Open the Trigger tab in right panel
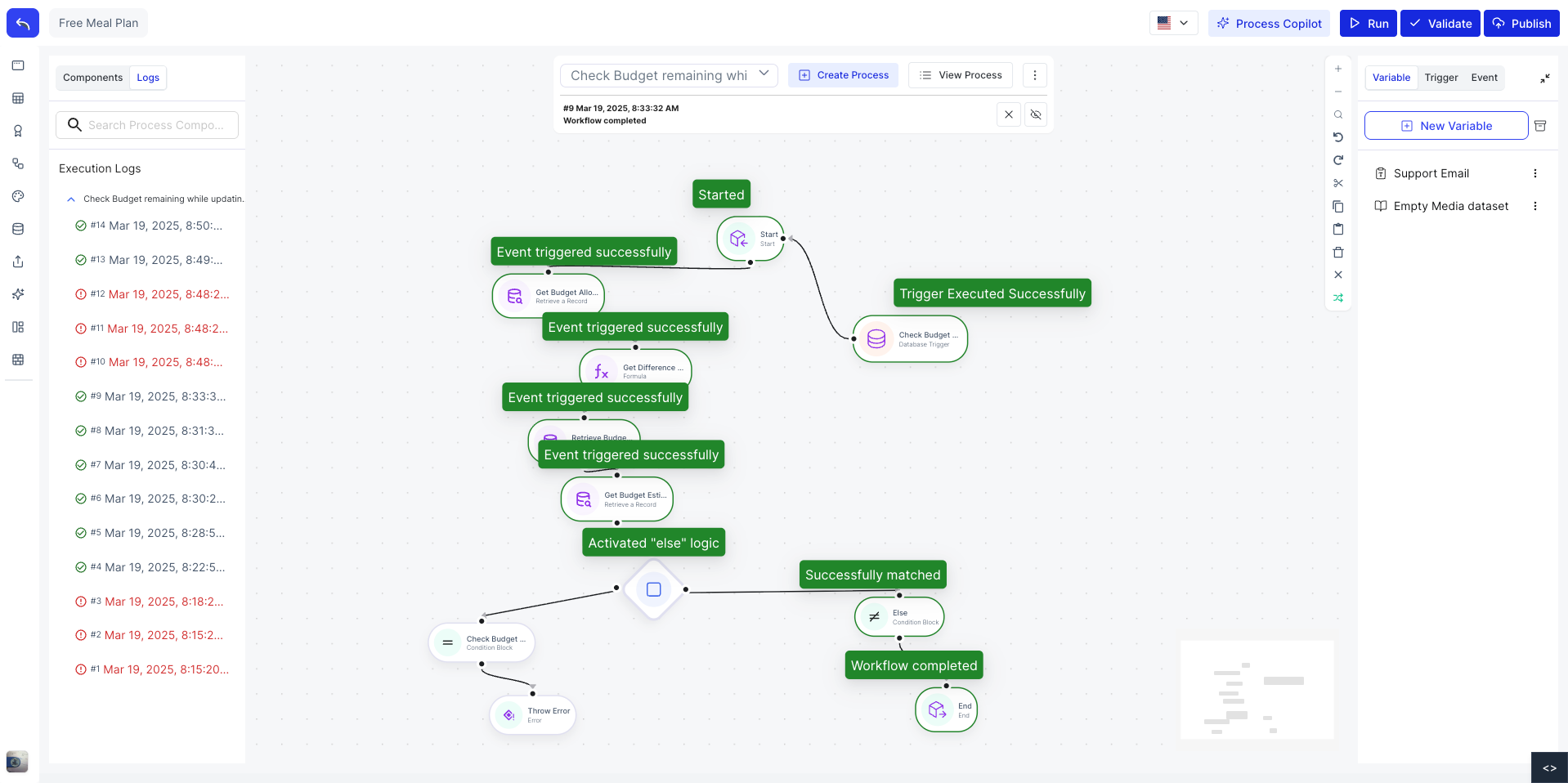The image size is (1568, 783). coord(1440,77)
